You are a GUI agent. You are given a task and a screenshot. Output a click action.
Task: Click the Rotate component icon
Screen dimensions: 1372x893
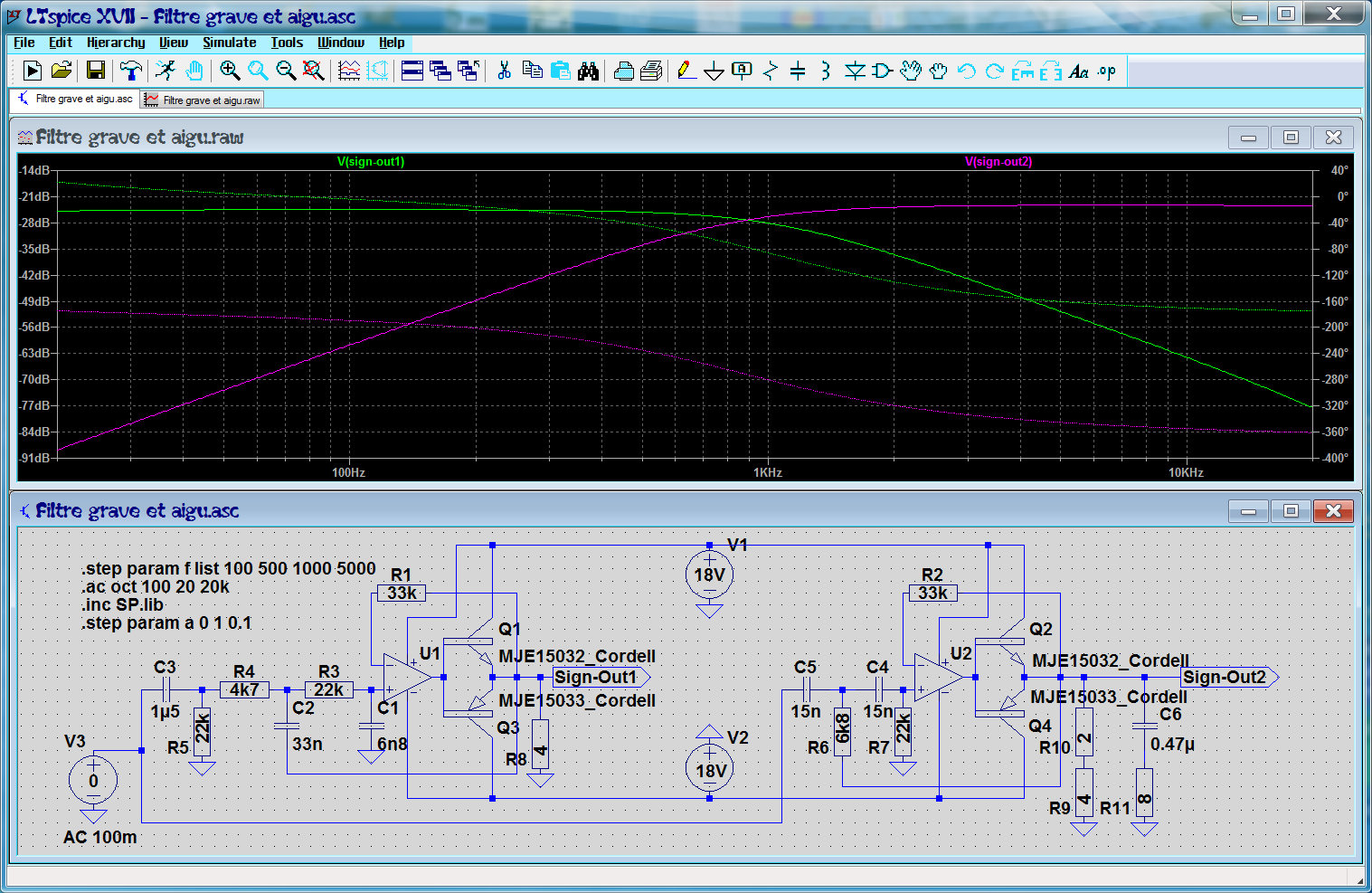[x=1023, y=71]
